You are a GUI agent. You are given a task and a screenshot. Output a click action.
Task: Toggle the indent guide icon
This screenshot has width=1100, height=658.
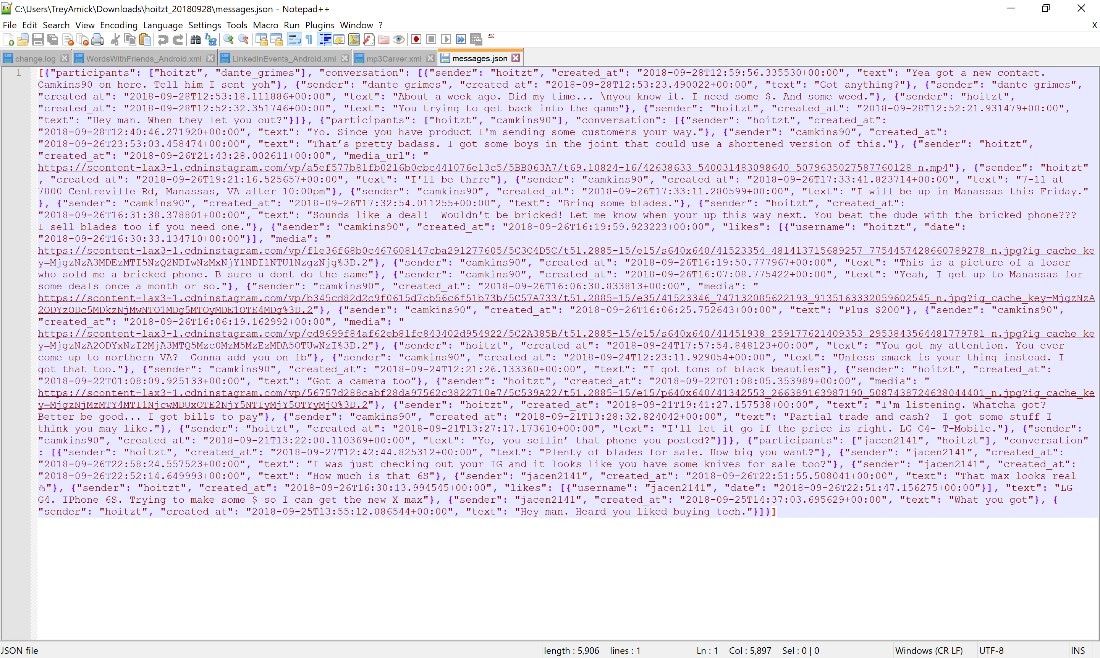[326, 40]
